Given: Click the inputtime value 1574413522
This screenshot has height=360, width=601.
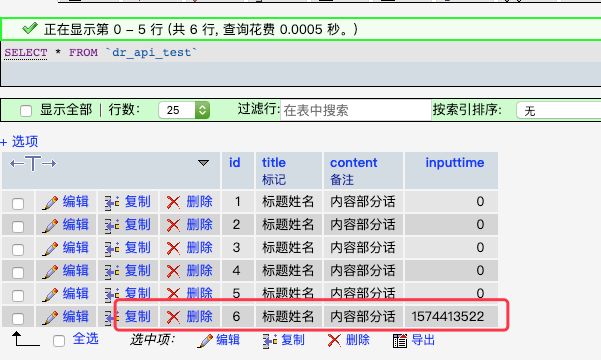Looking at the screenshot, I should (x=448, y=317).
